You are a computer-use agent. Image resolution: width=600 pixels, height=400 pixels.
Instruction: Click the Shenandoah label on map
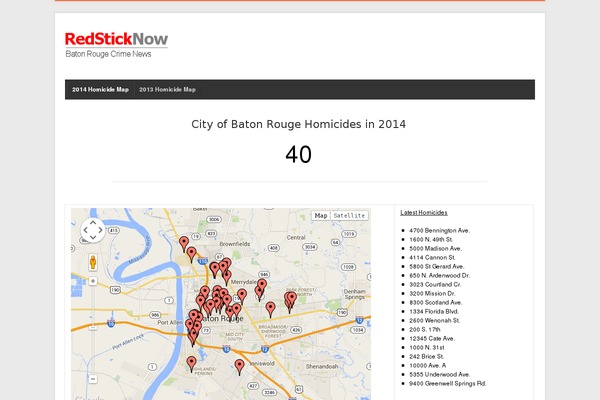[x=322, y=366]
